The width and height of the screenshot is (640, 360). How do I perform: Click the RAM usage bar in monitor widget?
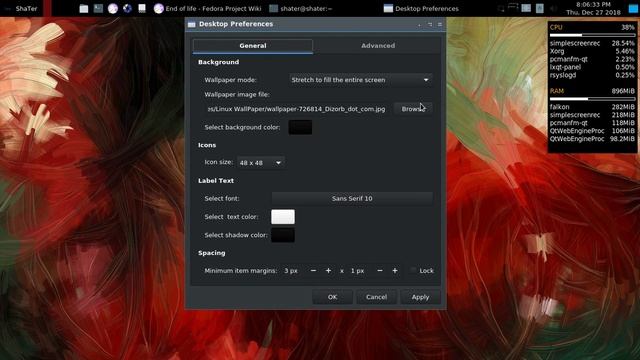coord(592,99)
